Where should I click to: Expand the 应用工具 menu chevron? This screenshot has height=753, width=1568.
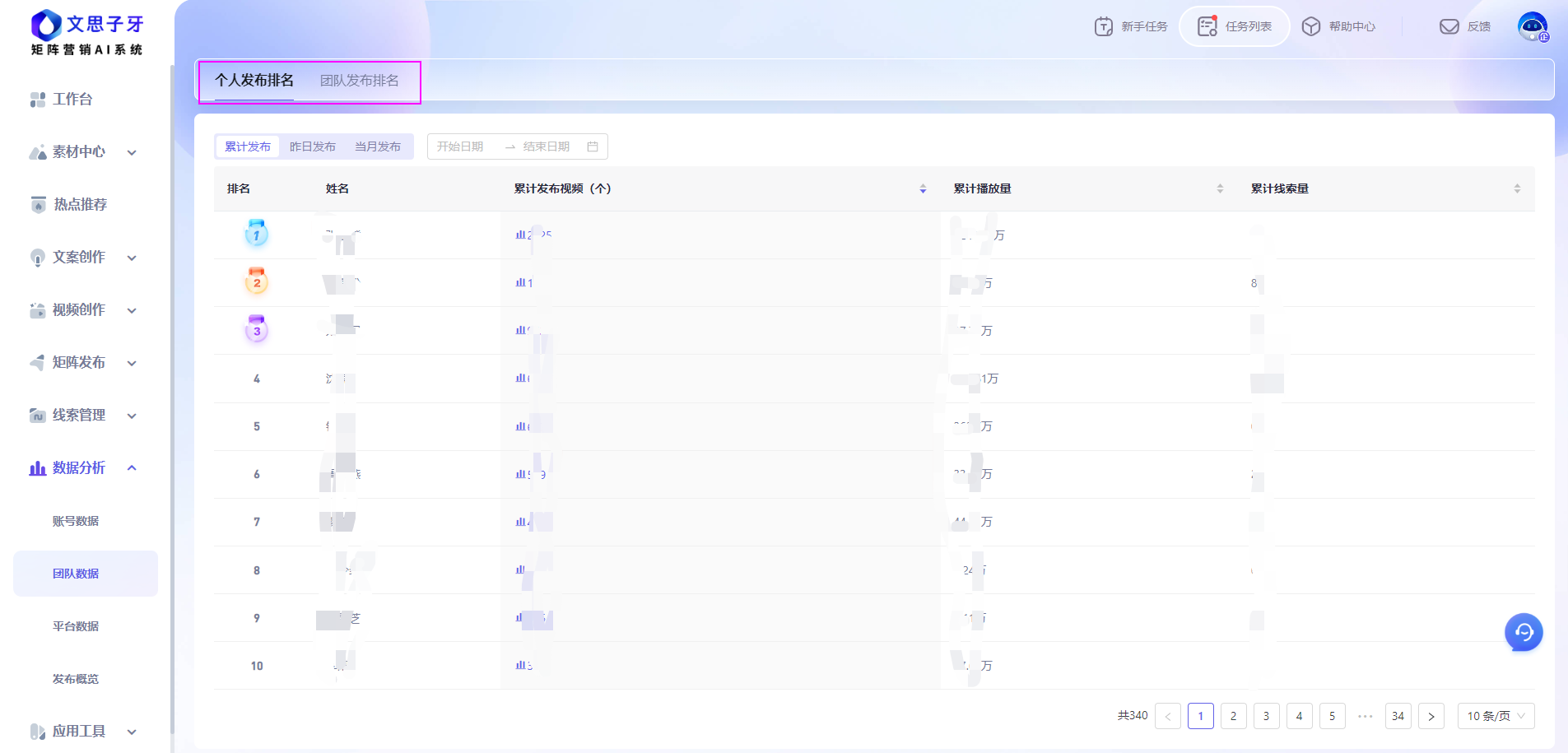[x=132, y=732]
